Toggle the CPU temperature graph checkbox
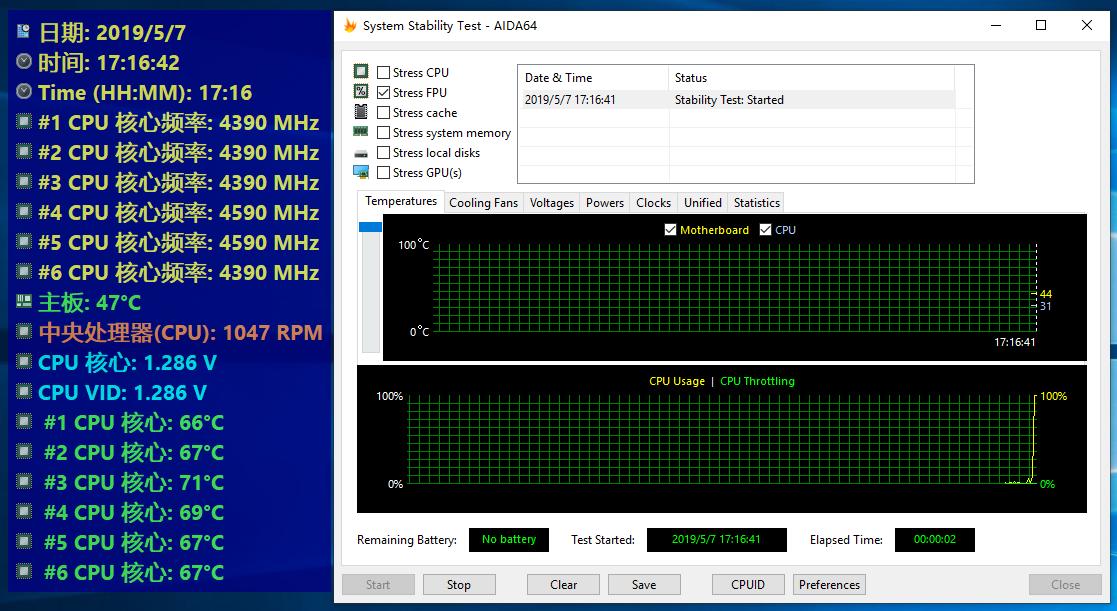1117x611 pixels. click(766, 229)
